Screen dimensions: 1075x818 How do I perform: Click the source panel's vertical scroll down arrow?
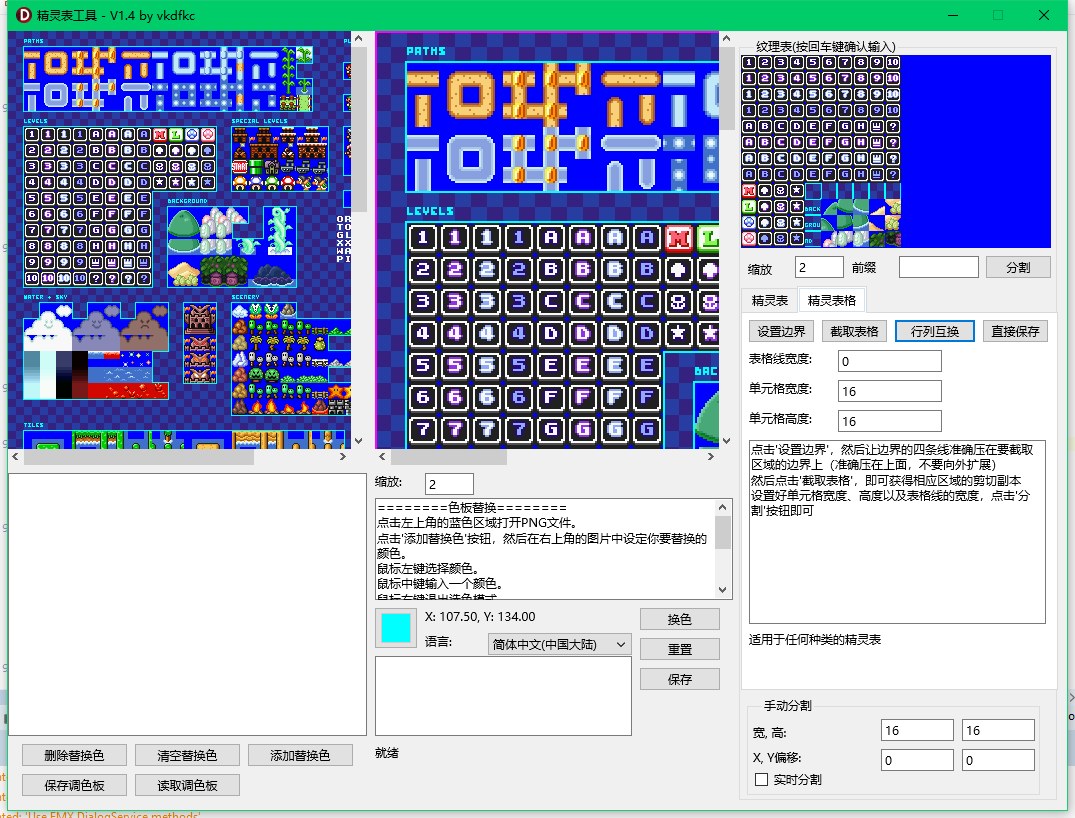pos(359,441)
